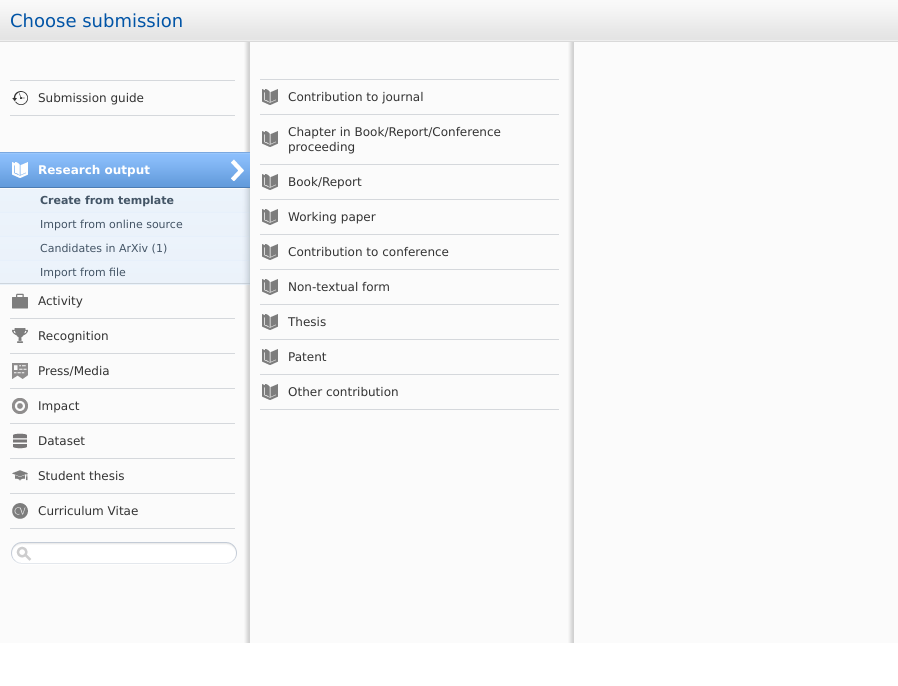Click the Student thesis graduation cap icon
This screenshot has width=898, height=686.
pos(20,476)
